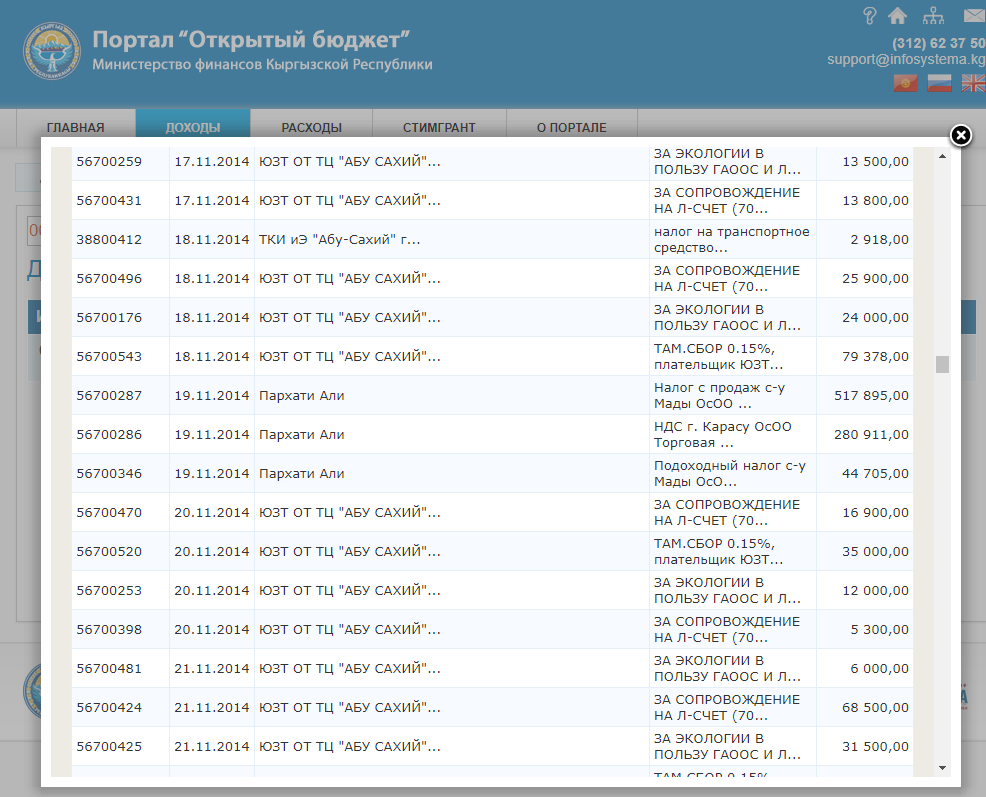The height and width of the screenshot is (797, 986).
Task: Select row 56700287 with amount 517 895,00
Action: click(x=492, y=396)
